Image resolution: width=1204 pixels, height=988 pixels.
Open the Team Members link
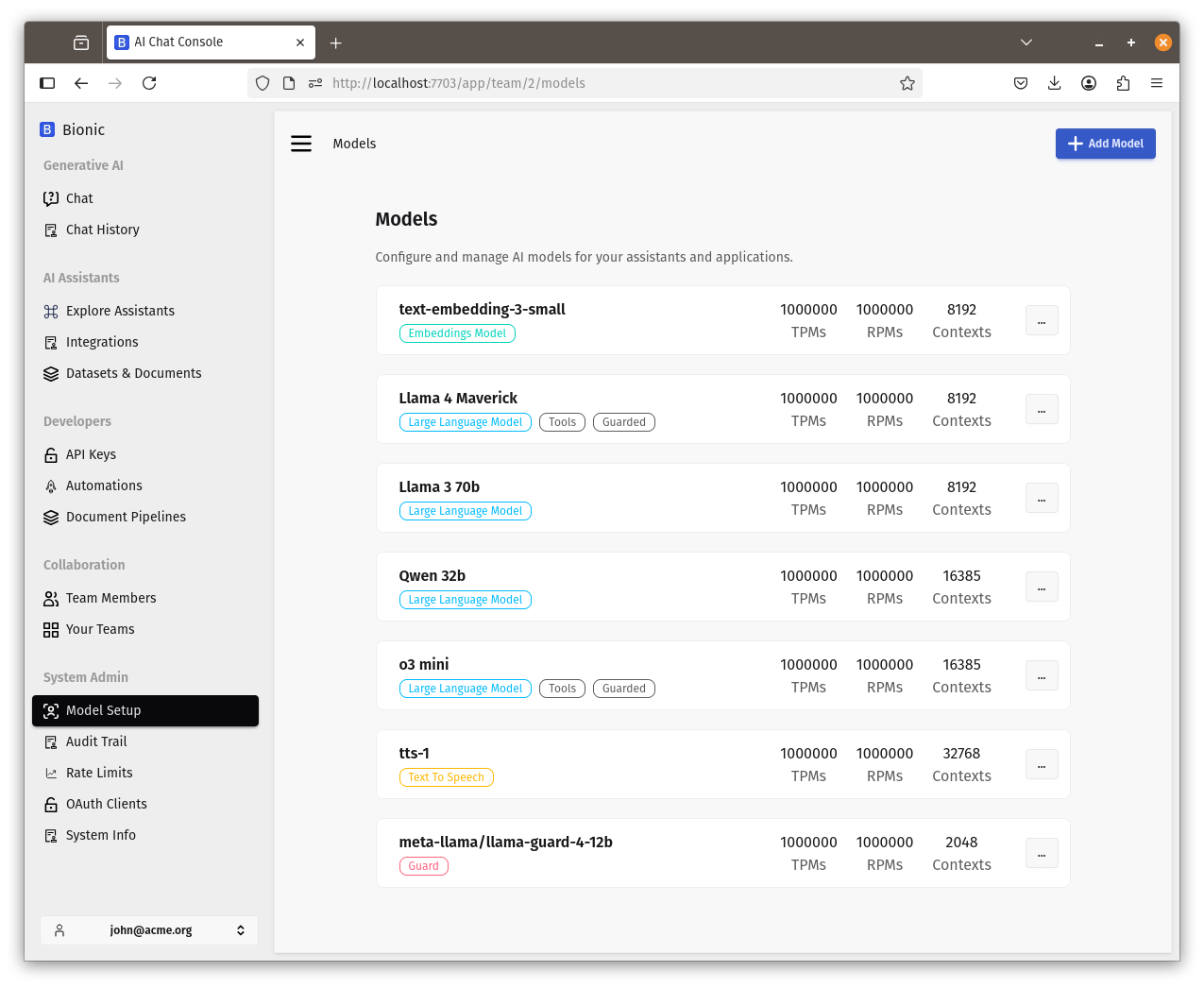click(110, 598)
